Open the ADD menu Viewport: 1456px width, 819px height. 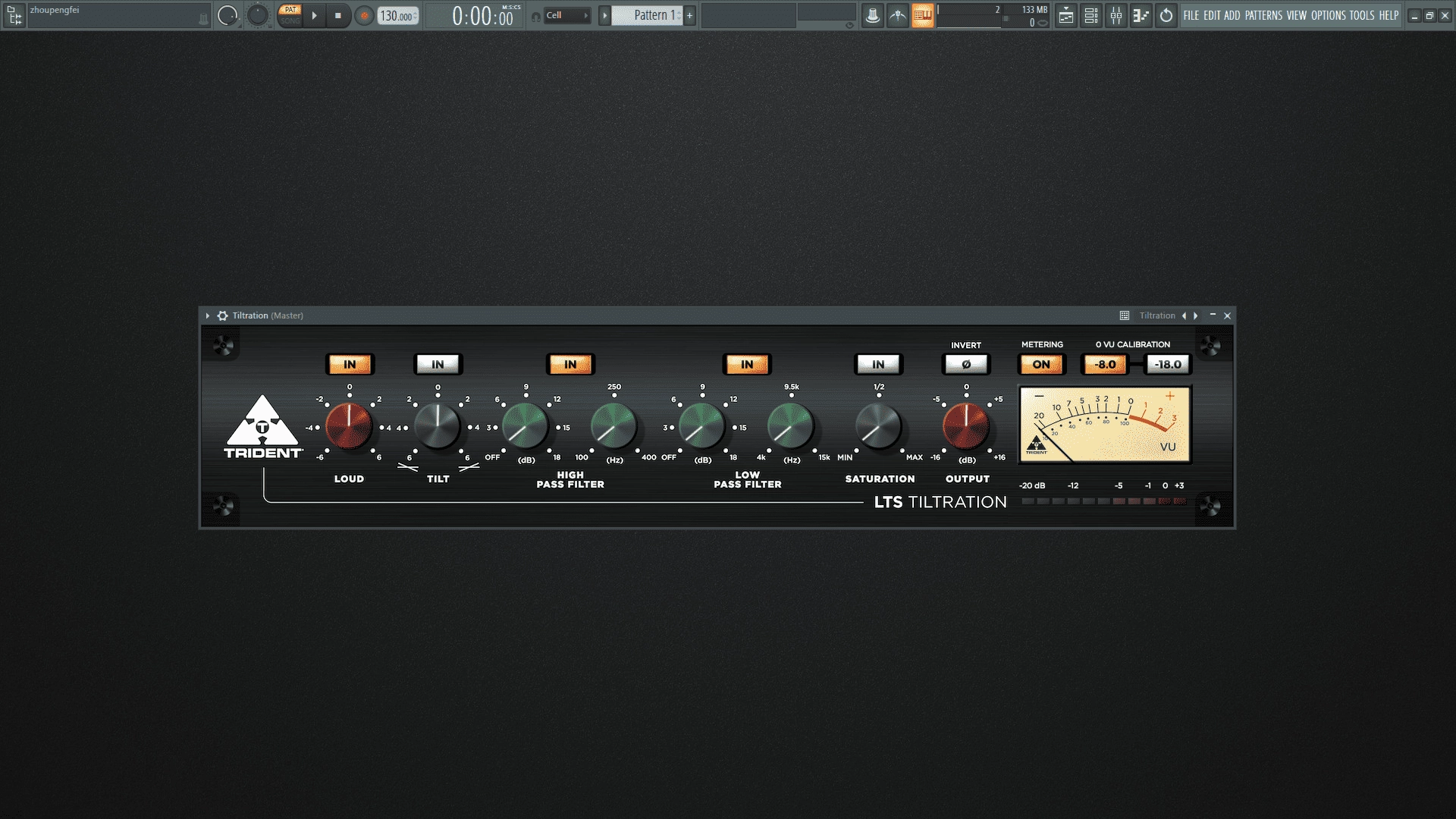(x=1232, y=15)
